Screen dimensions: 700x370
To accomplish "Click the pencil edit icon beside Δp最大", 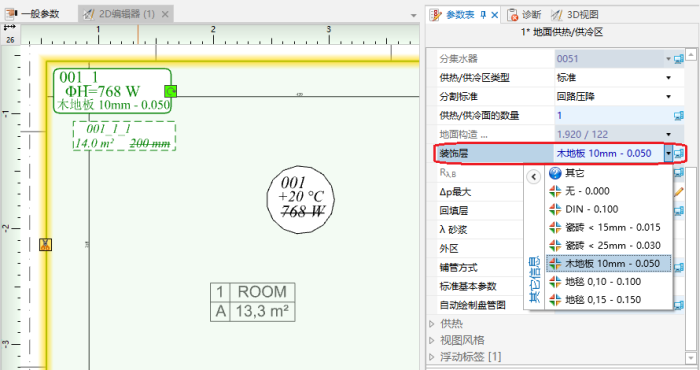I will 679,192.
